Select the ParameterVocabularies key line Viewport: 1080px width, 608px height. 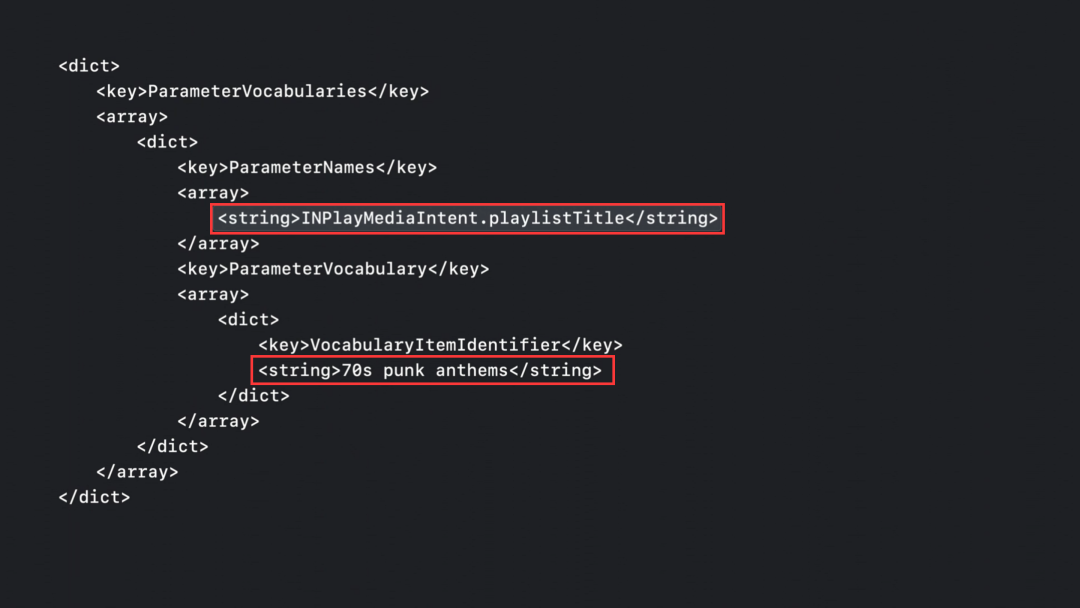262,92
